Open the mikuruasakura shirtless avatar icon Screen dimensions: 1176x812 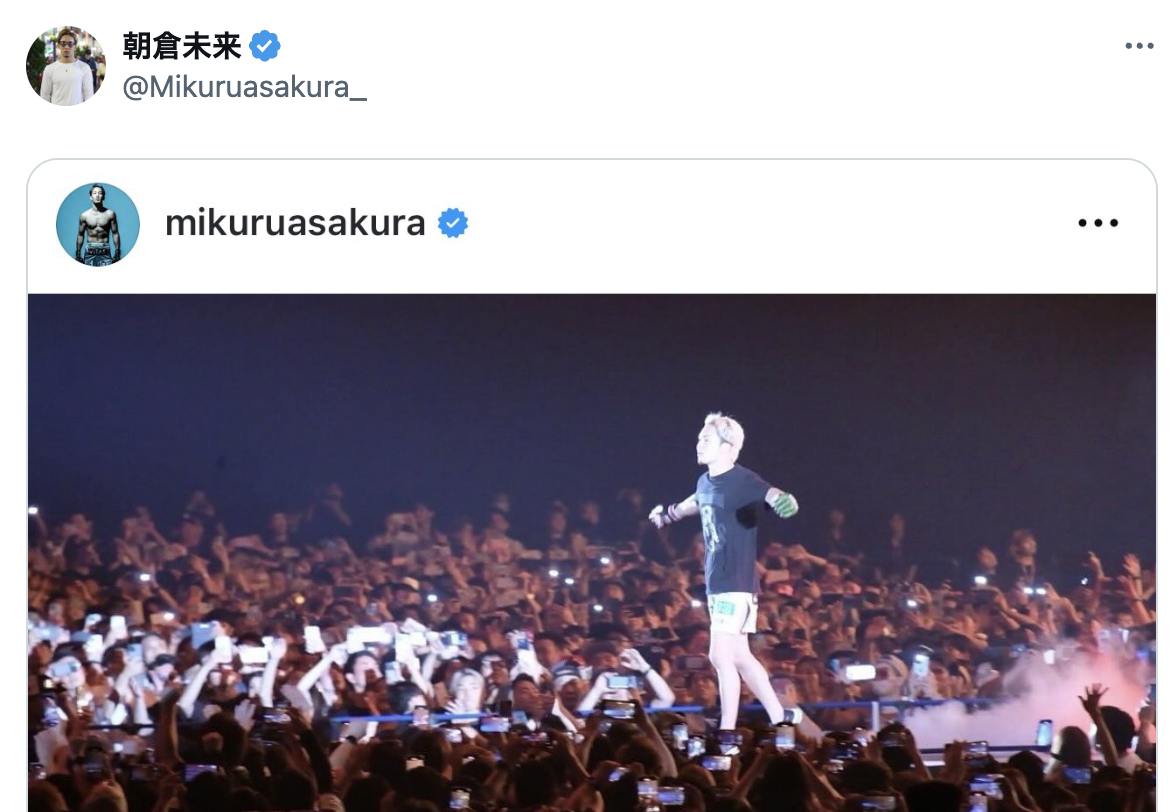[x=98, y=224]
